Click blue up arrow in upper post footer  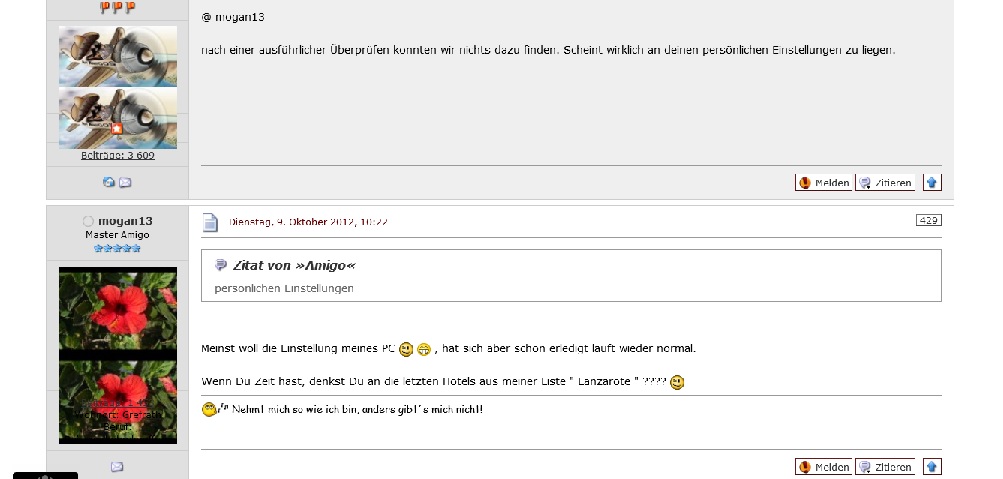[932, 183]
